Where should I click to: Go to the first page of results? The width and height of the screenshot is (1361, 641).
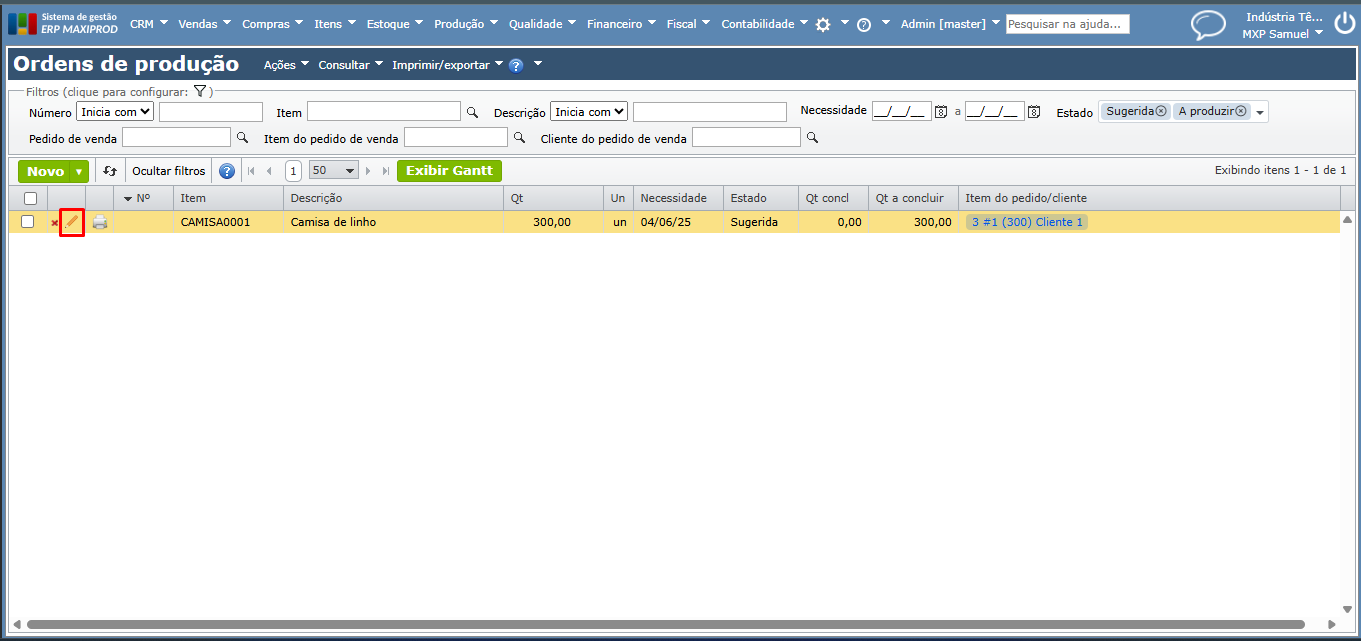coord(251,171)
